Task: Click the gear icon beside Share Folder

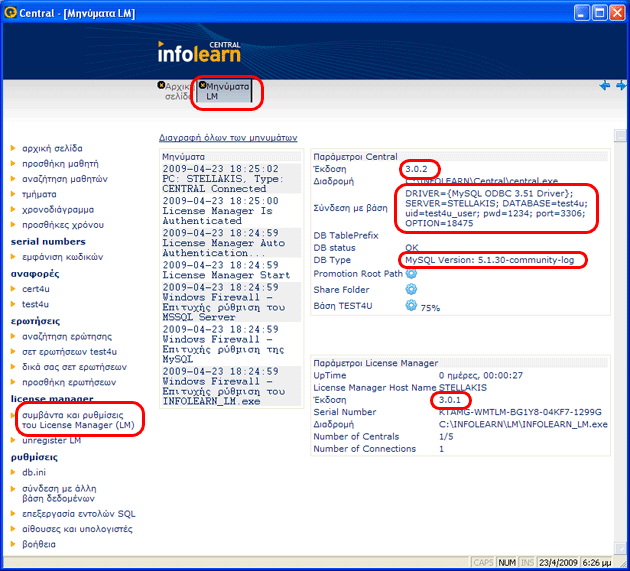Action: (411, 289)
